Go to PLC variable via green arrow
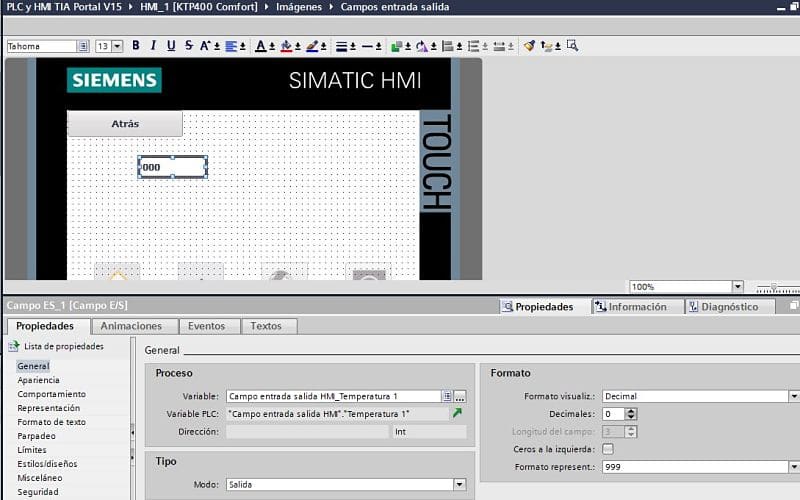The image size is (800, 500). [x=457, y=413]
